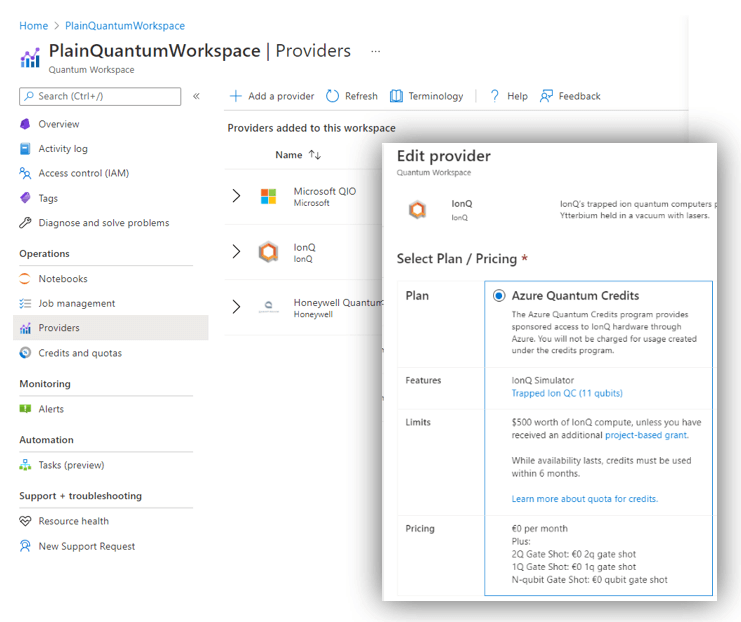Click the Resource health heart icon
This screenshot has height=622, width=741.
pos(25,521)
